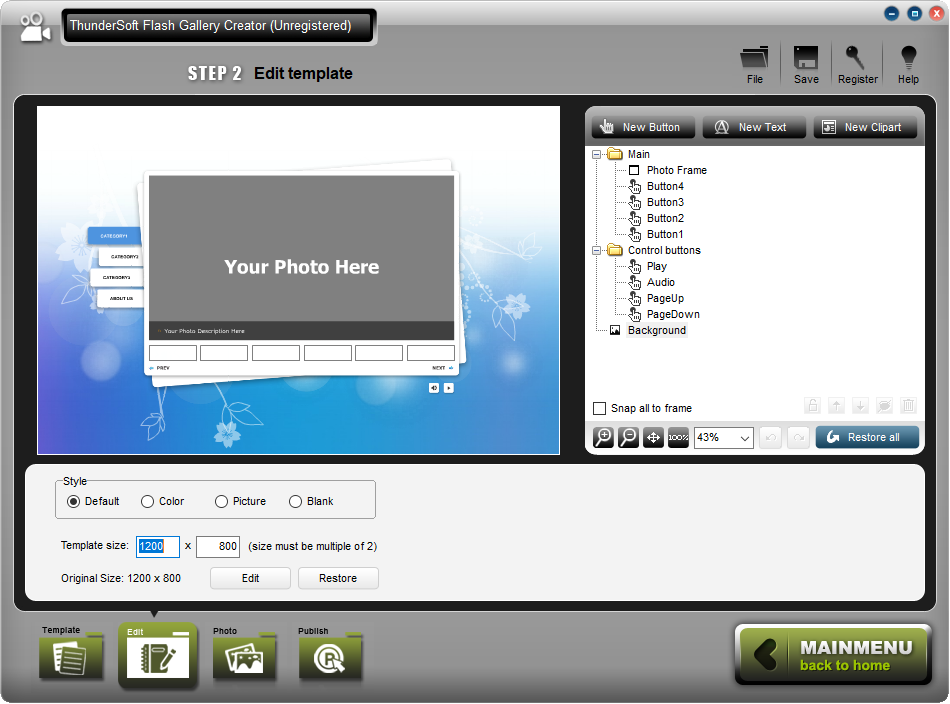950x704 pixels.
Task: Reset zoom with the 100% icon
Action: (x=678, y=437)
